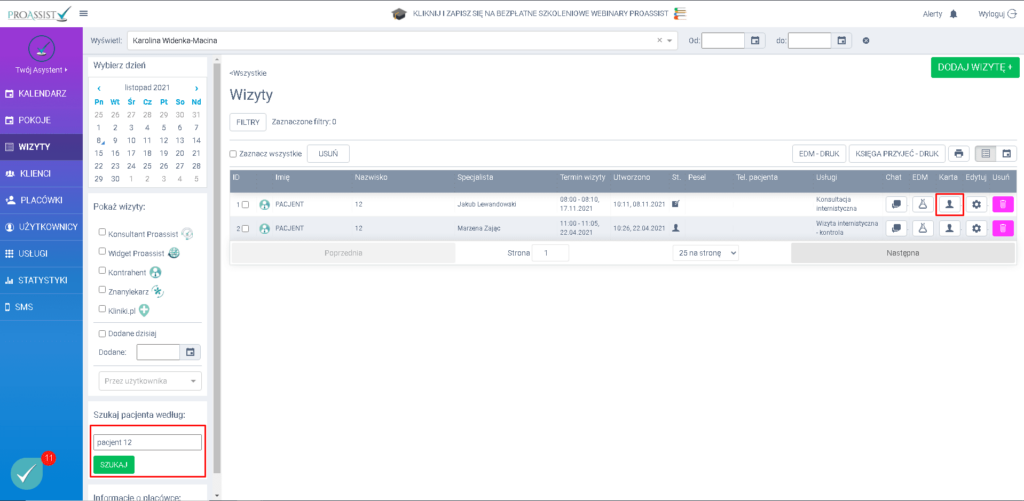This screenshot has height=501, width=1024.
Task: Edit first visit using gear icon
Action: [x=975, y=204]
